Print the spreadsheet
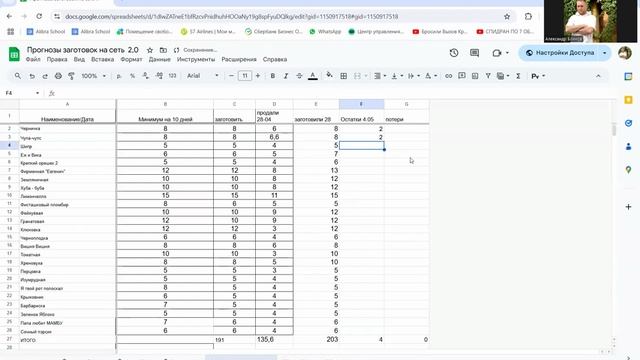Screen dimensions: 640x360 [58, 76]
